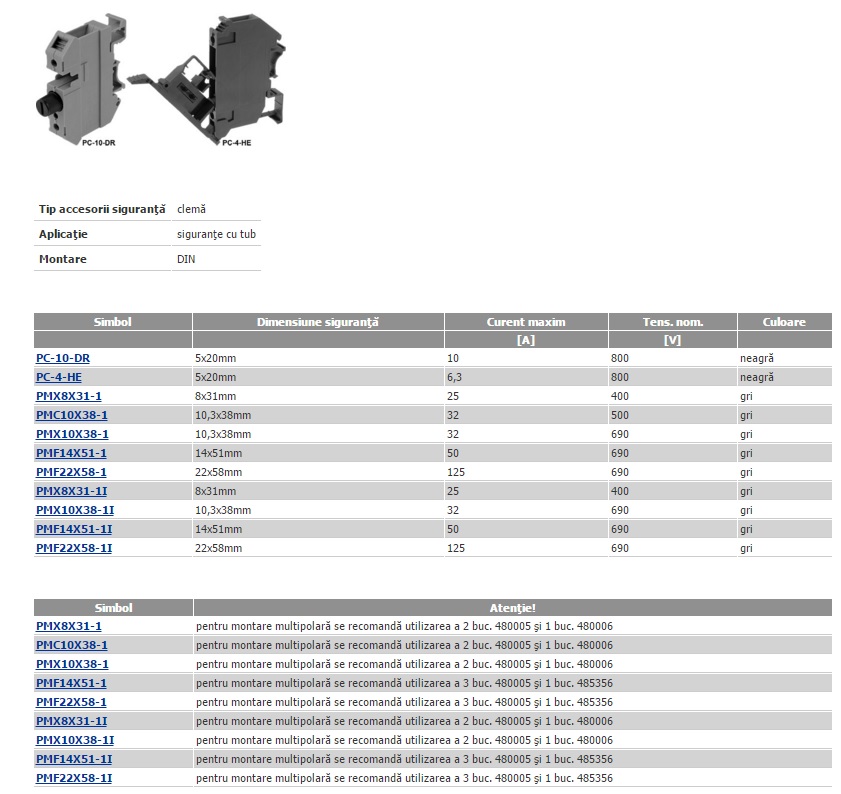Click the Culoare column header
The height and width of the screenshot is (794, 841).
point(785,322)
